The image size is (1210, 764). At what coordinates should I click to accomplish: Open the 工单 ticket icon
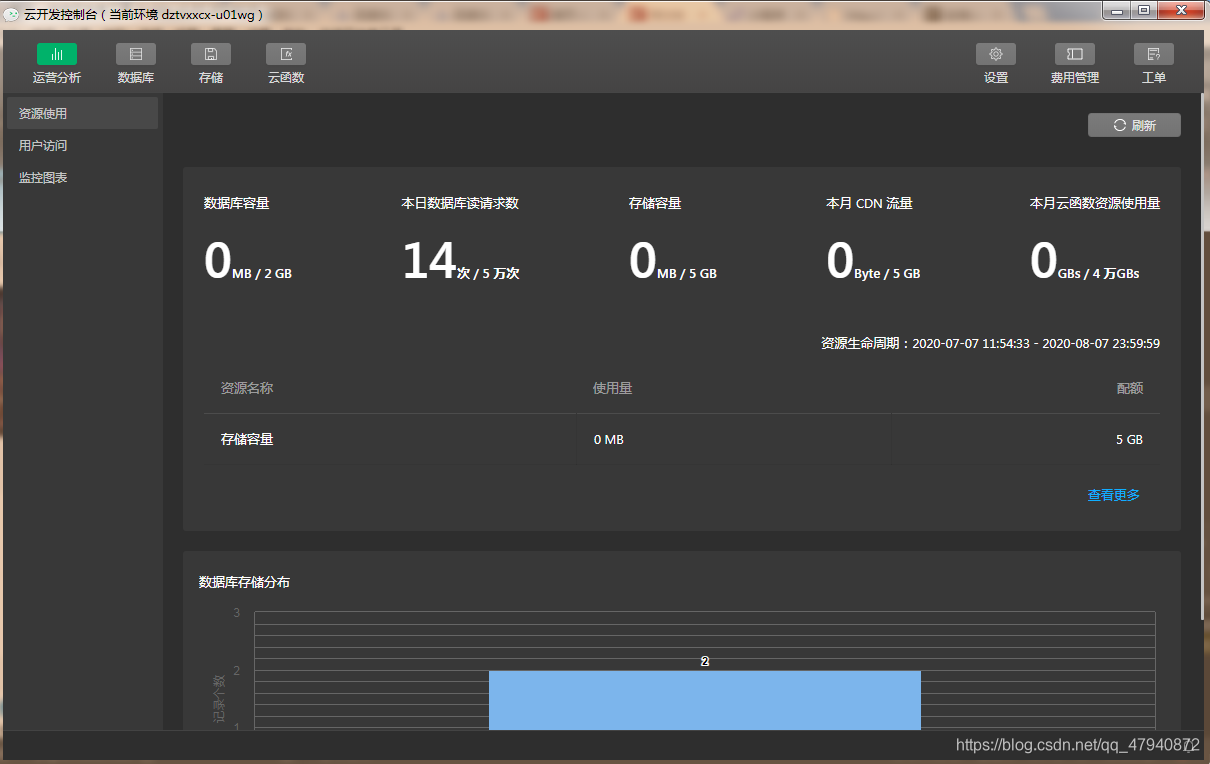(x=1154, y=55)
